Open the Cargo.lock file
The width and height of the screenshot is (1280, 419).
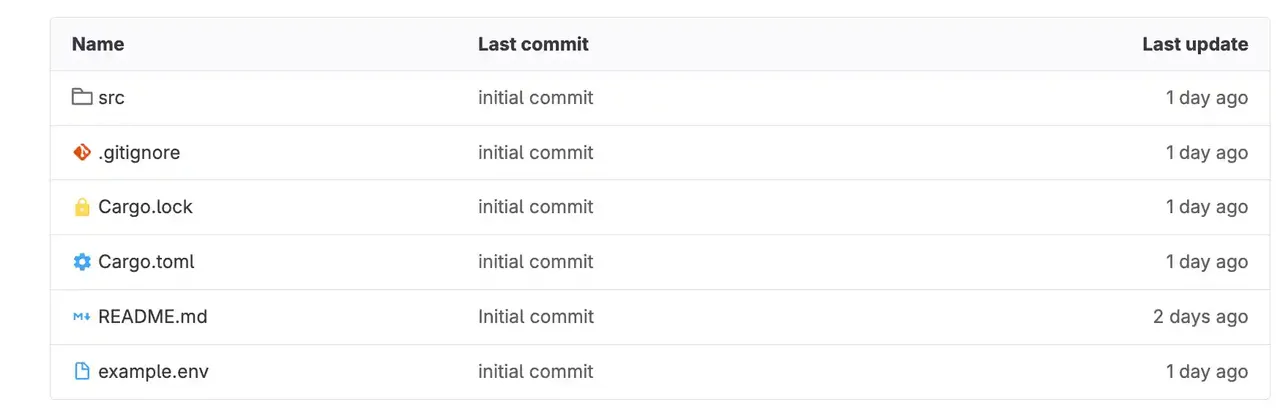coord(145,207)
